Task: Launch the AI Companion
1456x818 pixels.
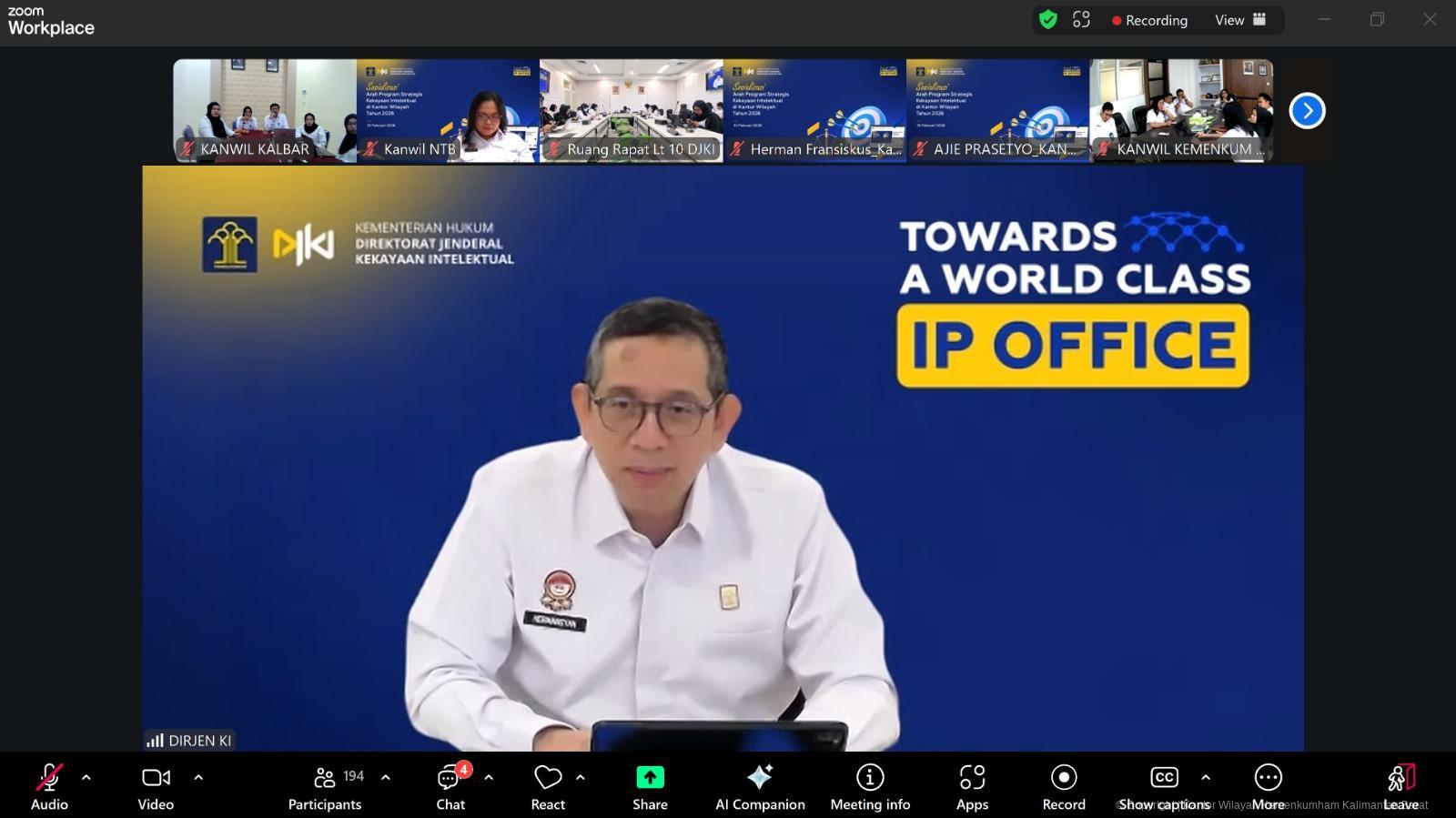Action: tap(760, 787)
